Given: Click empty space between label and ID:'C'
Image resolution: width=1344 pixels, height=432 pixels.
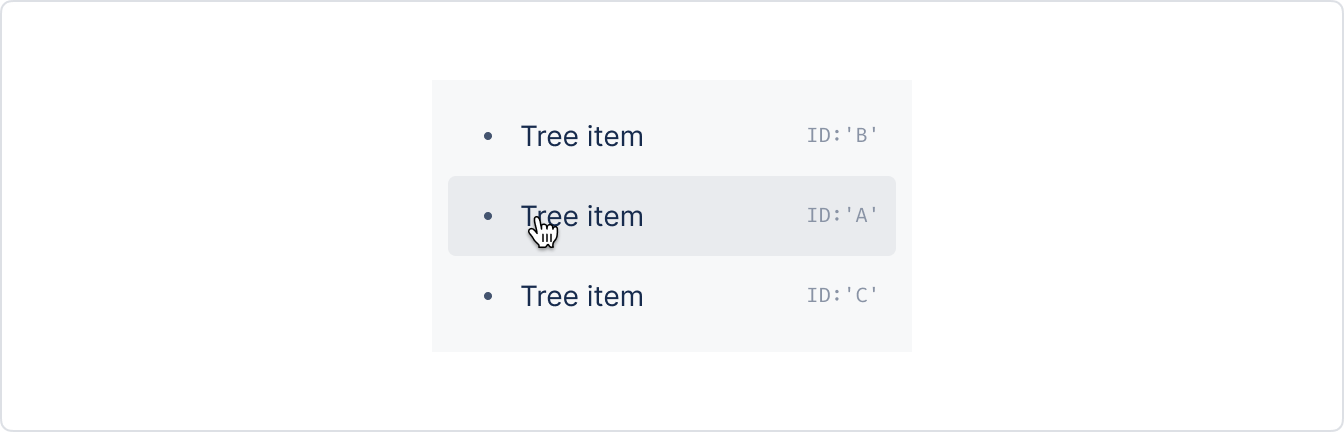Looking at the screenshot, I should coord(725,296).
